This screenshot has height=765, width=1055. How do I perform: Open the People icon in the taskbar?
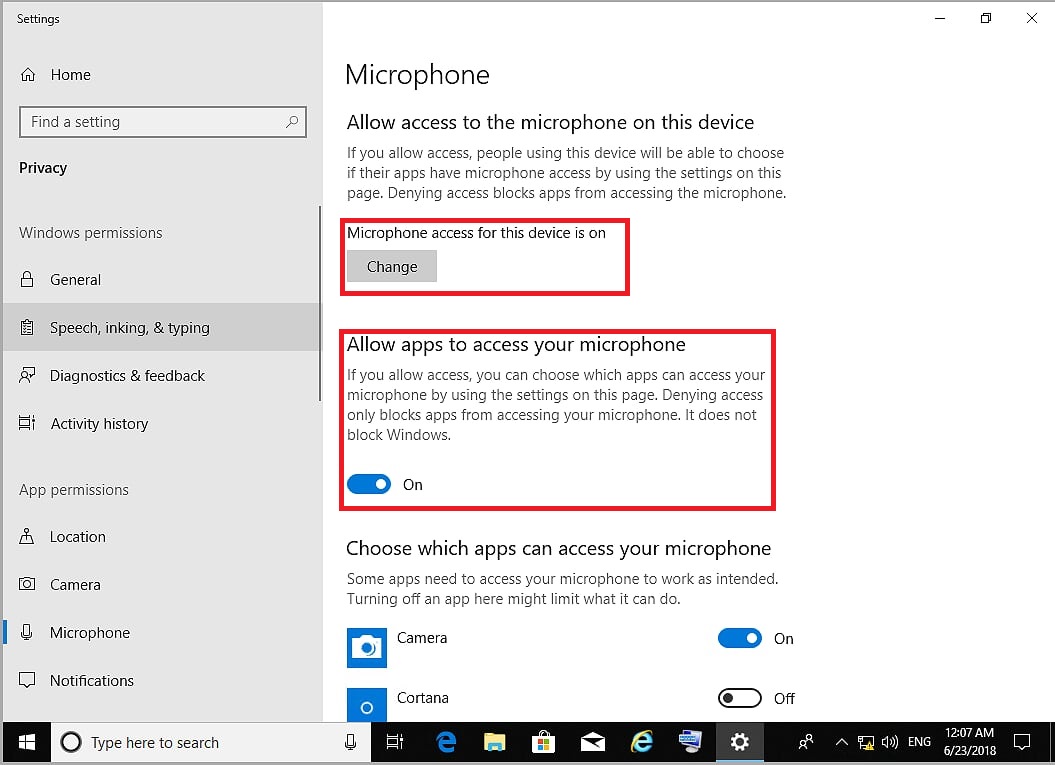coord(805,742)
